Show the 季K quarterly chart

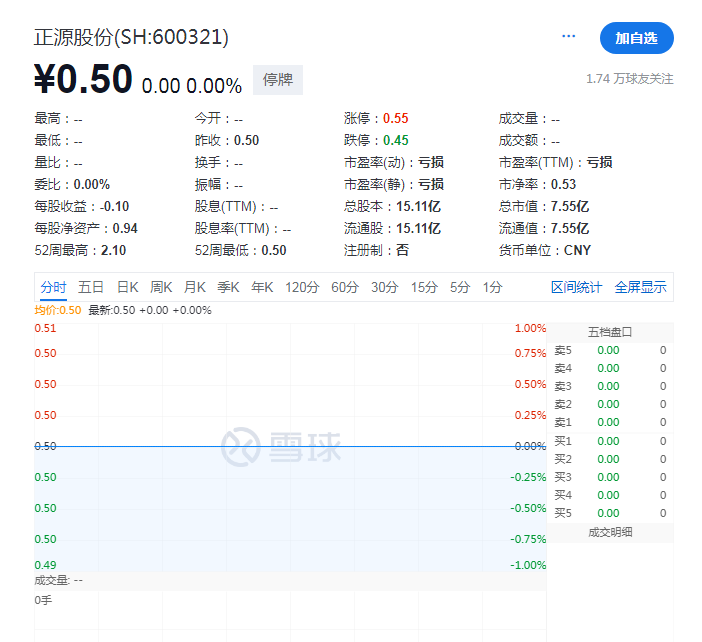pos(228,287)
